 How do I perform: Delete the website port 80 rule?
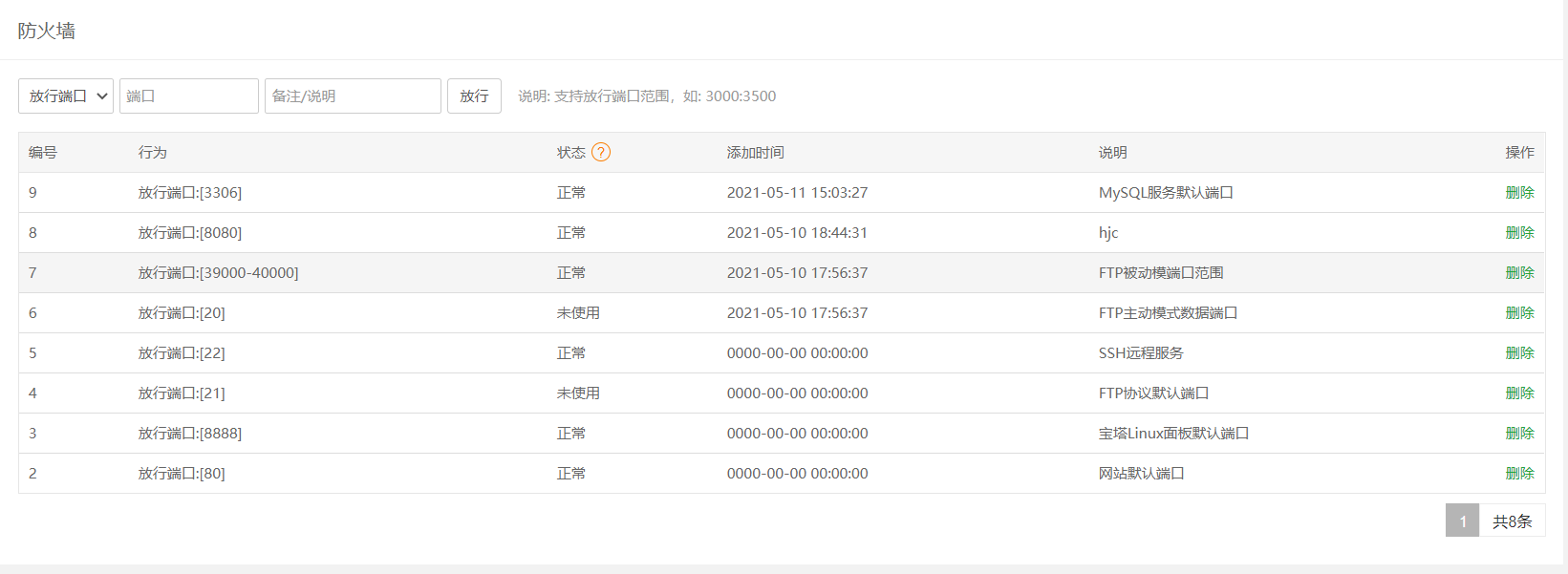point(1519,474)
